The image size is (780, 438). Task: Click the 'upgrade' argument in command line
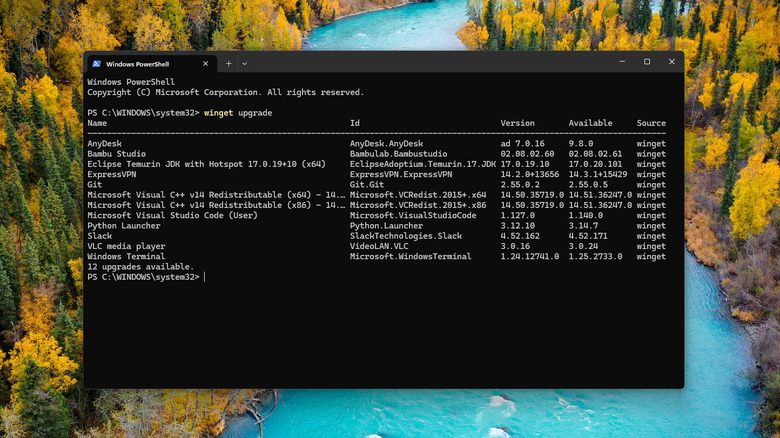pos(255,113)
